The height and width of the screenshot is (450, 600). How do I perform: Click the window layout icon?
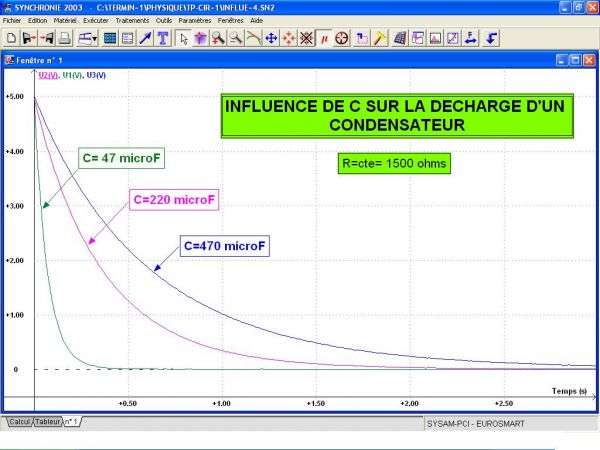click(x=417, y=38)
